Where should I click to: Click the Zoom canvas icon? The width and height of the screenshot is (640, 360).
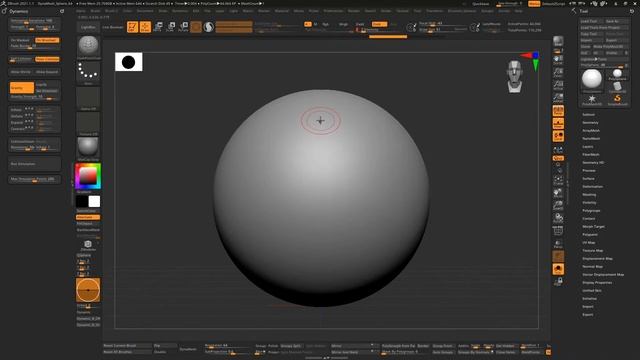[x=558, y=72]
